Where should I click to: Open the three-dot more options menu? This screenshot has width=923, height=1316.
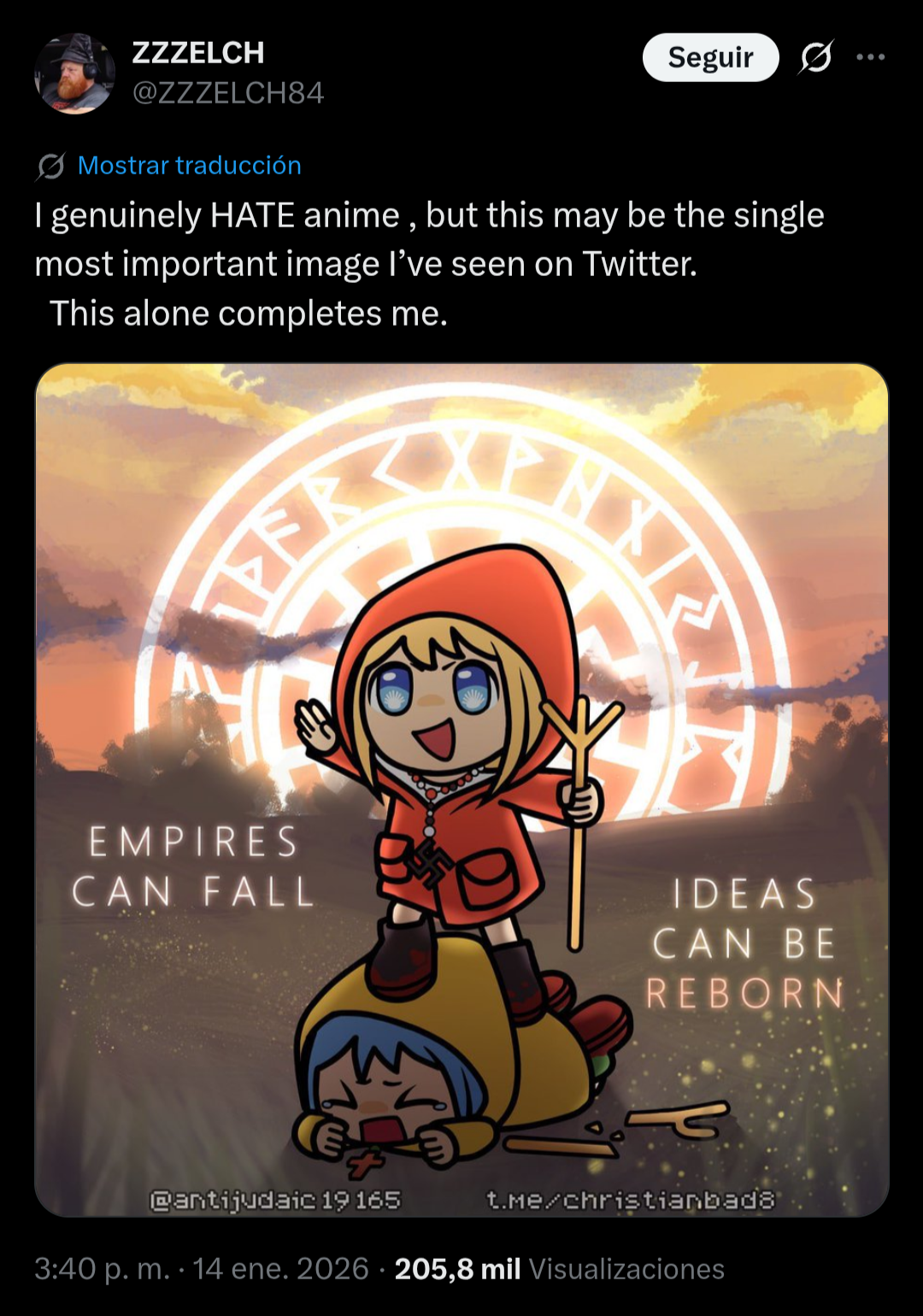click(x=870, y=57)
